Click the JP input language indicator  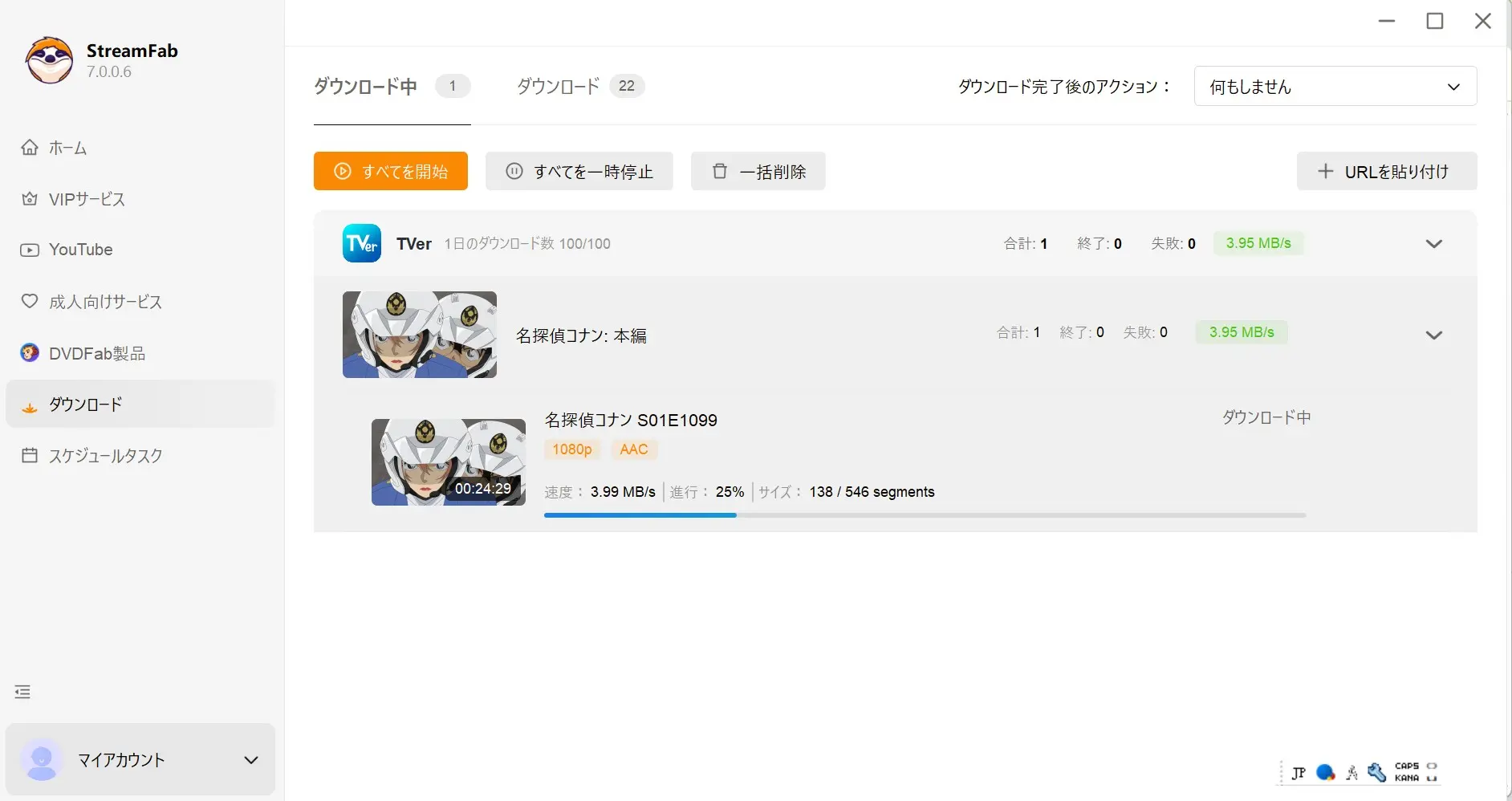coord(1299,773)
